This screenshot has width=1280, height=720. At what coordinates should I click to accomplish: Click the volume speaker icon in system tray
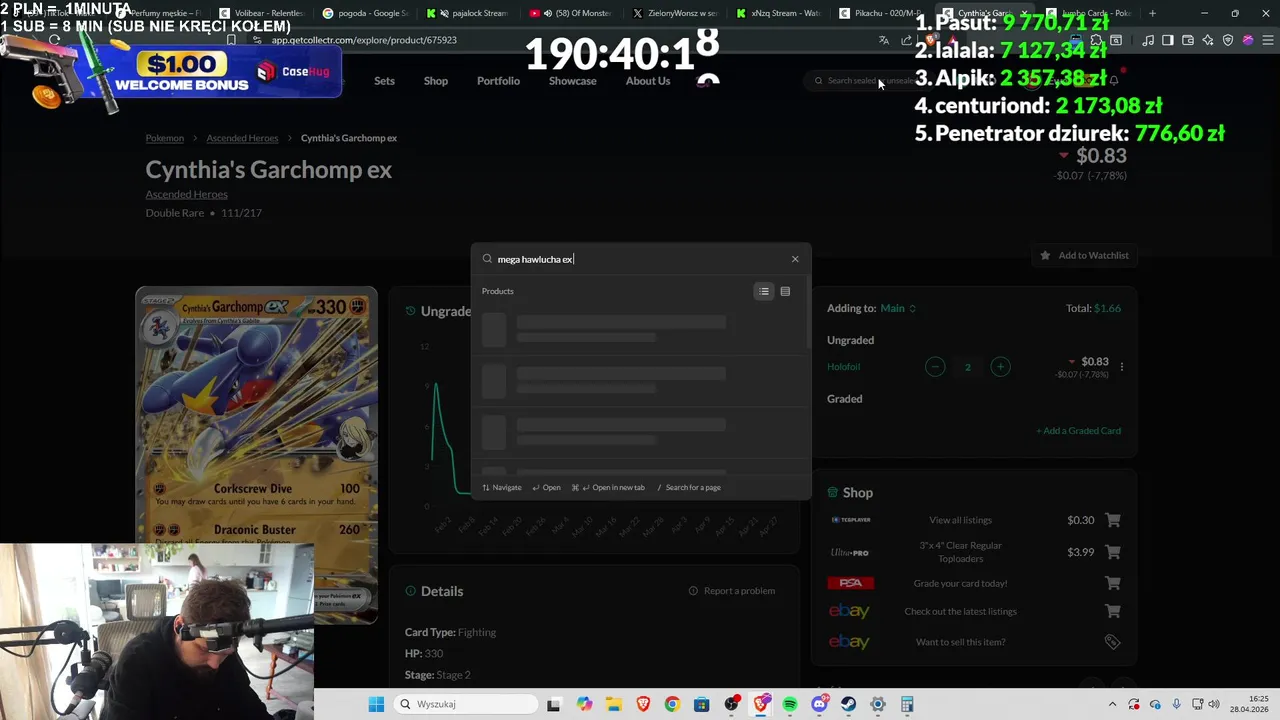pyautogui.click(x=1214, y=704)
